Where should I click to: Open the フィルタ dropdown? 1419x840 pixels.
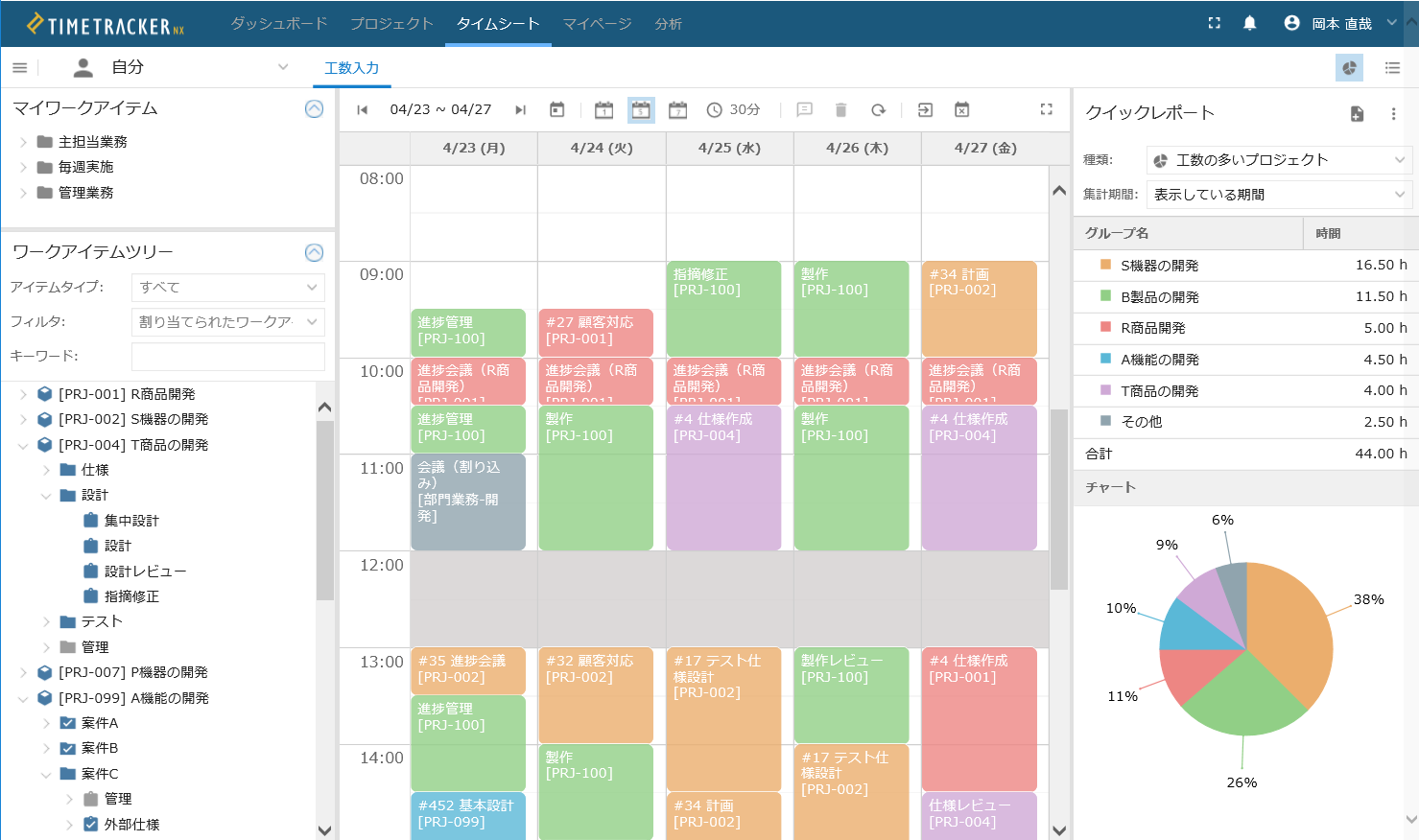pyautogui.click(x=228, y=321)
